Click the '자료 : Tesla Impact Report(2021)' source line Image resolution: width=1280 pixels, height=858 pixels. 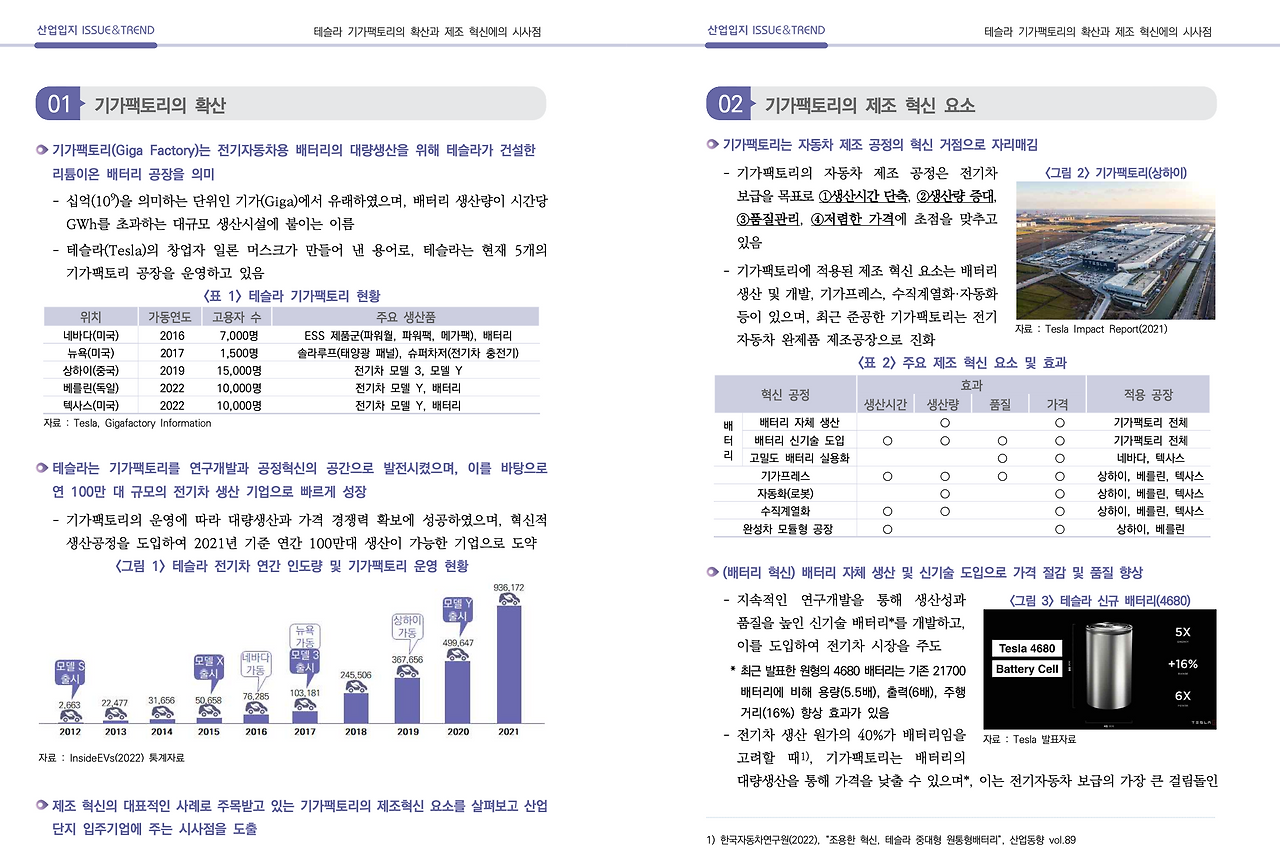pos(1091,329)
